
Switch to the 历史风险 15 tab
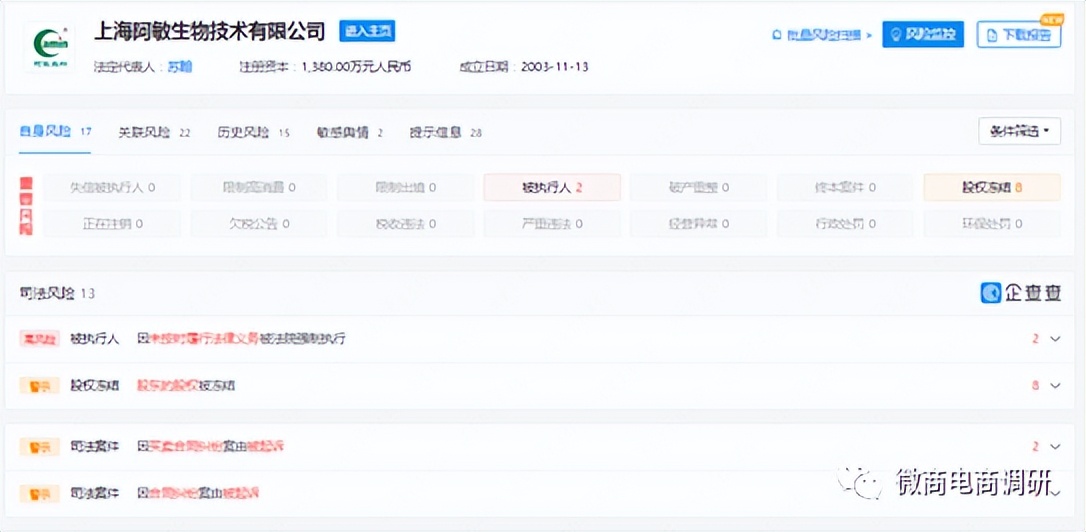click(253, 132)
